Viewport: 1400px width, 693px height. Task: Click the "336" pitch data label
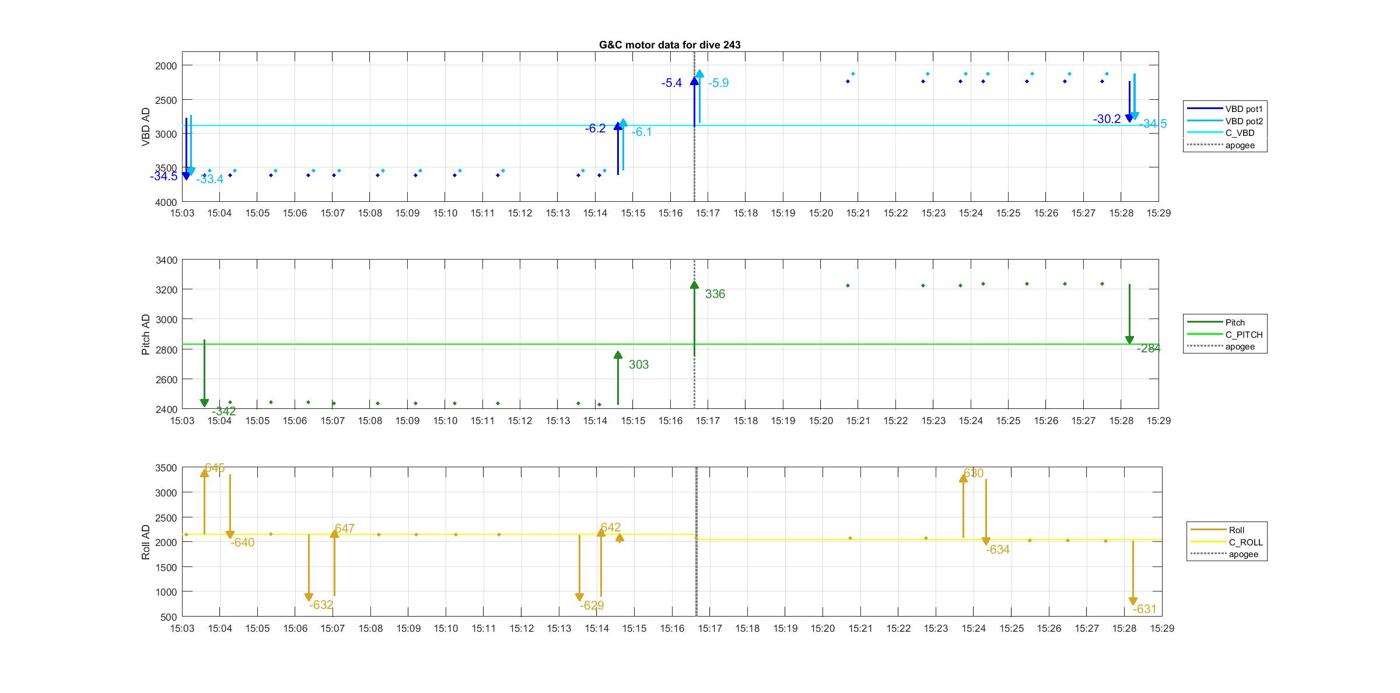coord(715,295)
